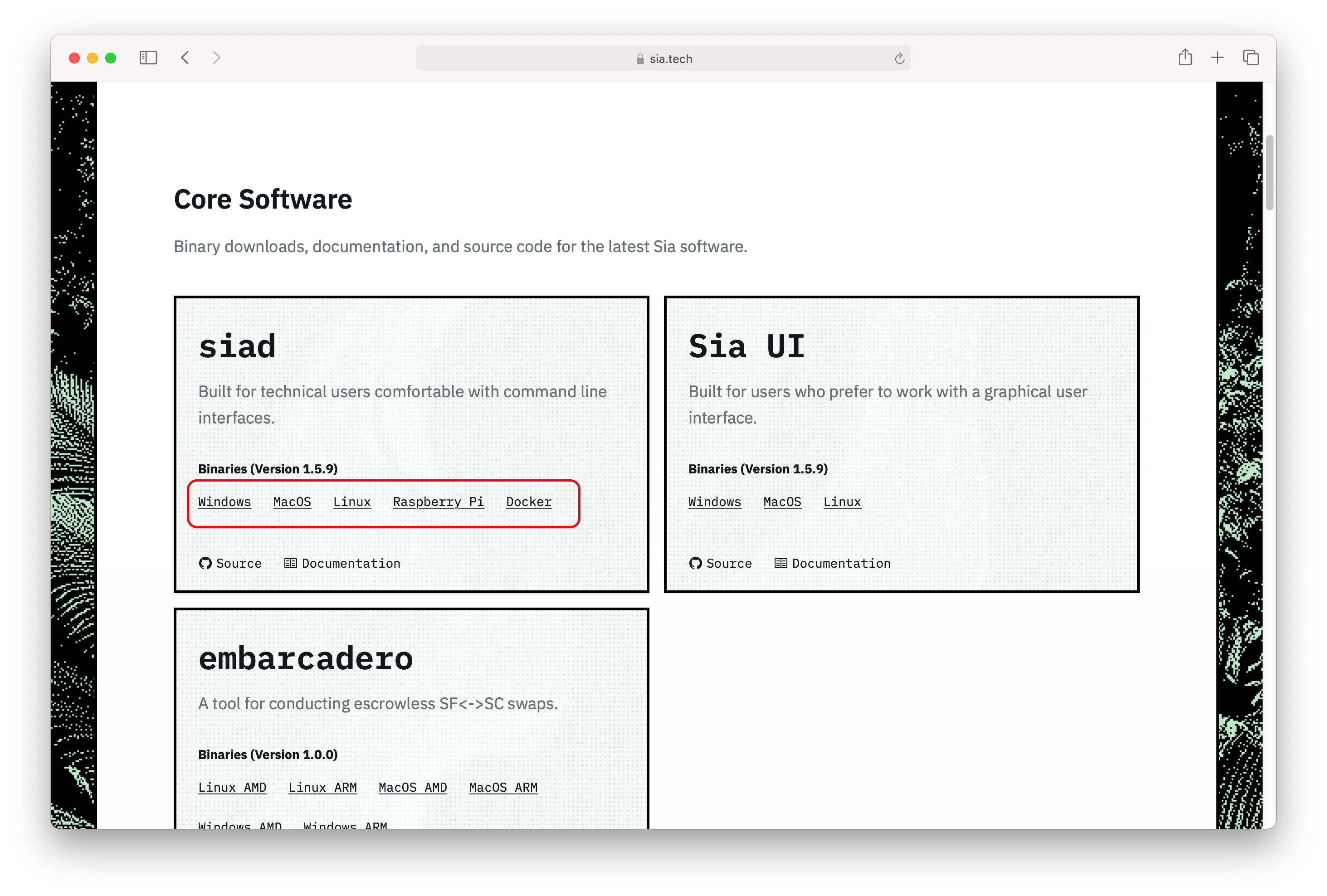Screen dimensions: 1327x896
Task: Close the Safari window
Action: coord(74,58)
